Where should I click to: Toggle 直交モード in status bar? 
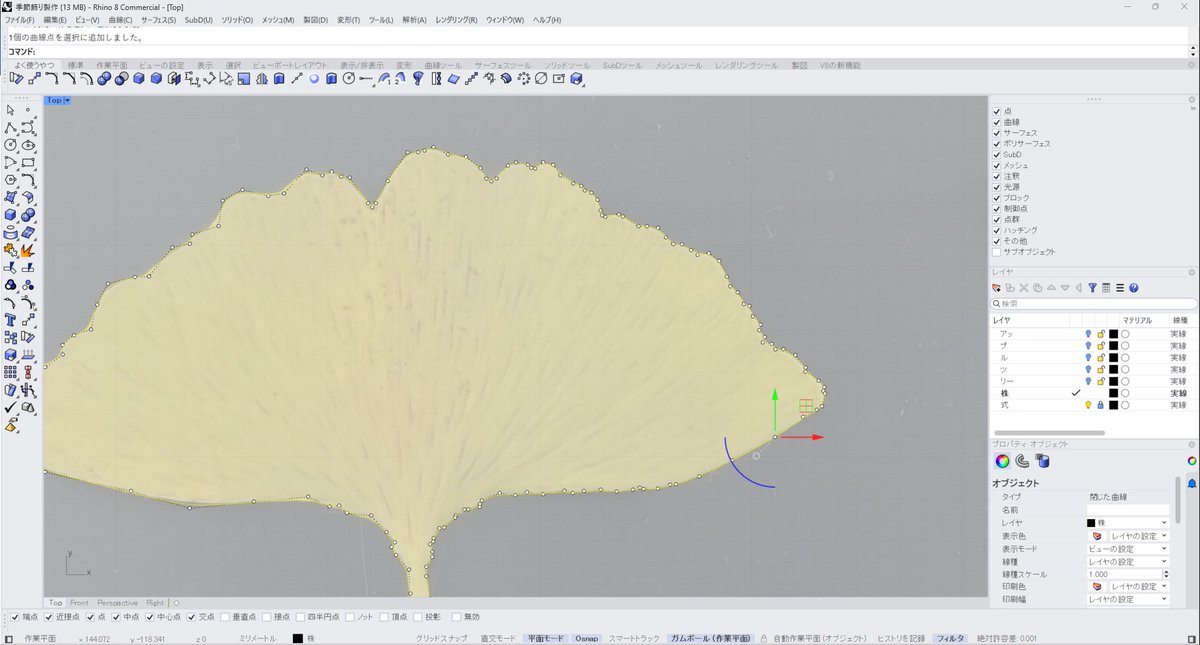498,638
